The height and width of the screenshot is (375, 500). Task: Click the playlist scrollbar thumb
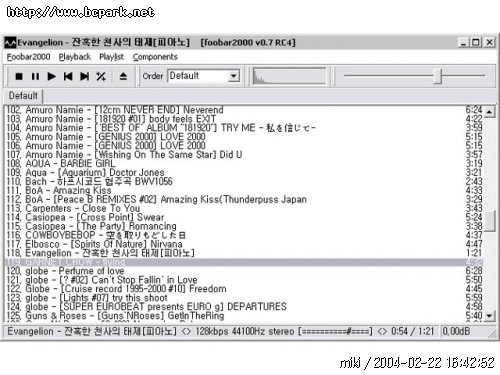point(489,220)
